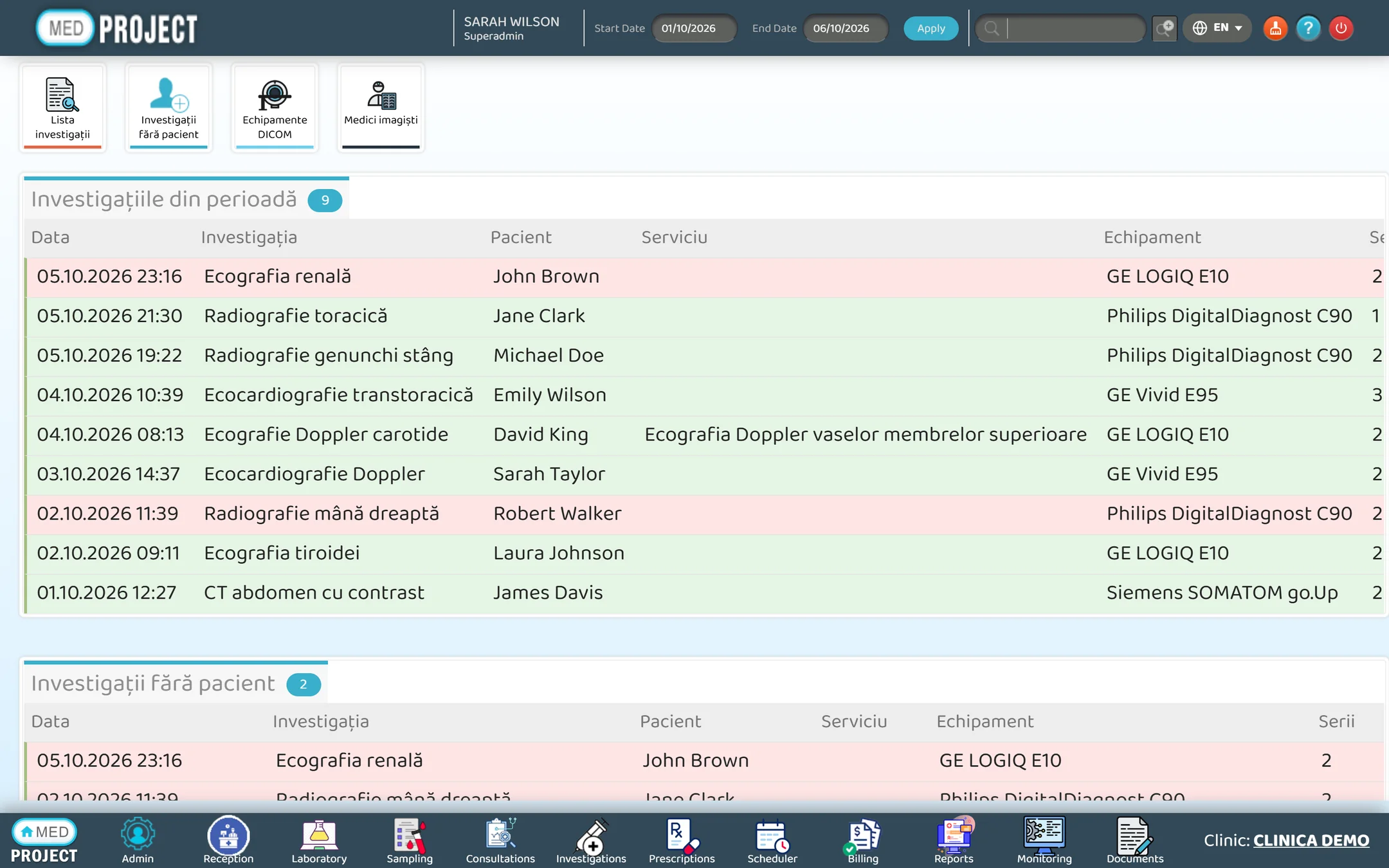Sort by Data column in upper table
Screen dimensions: 1389x868
coord(50,237)
